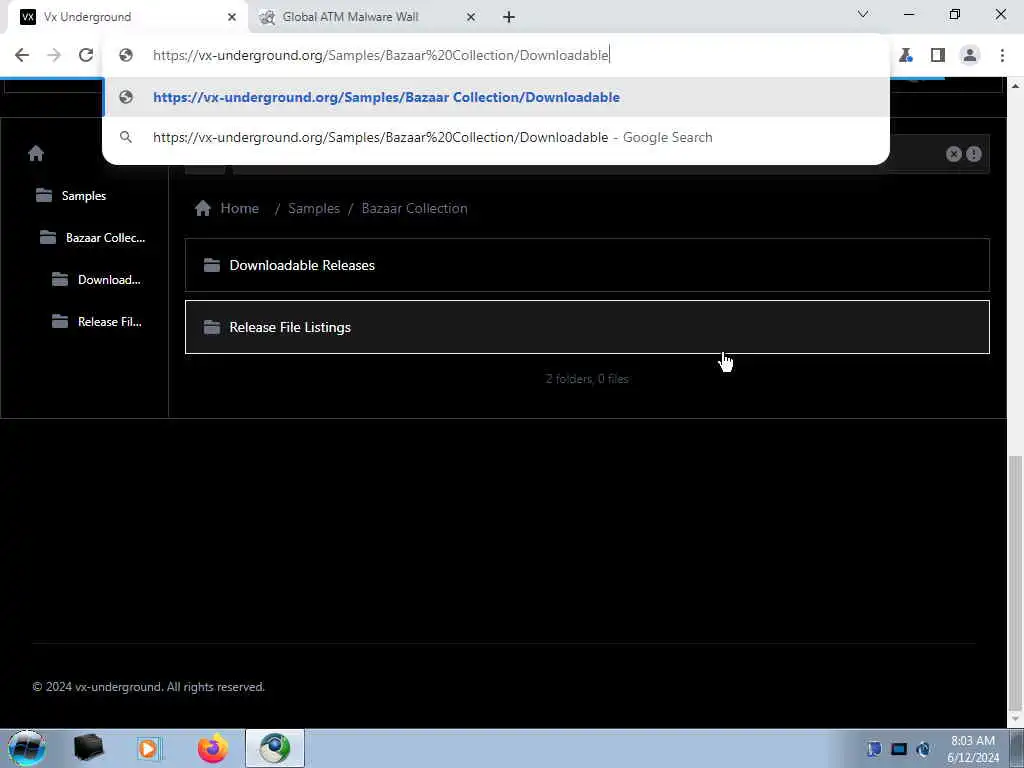The height and width of the screenshot is (768, 1024).
Task: Toggle the browser side panel icon
Action: 938,56
